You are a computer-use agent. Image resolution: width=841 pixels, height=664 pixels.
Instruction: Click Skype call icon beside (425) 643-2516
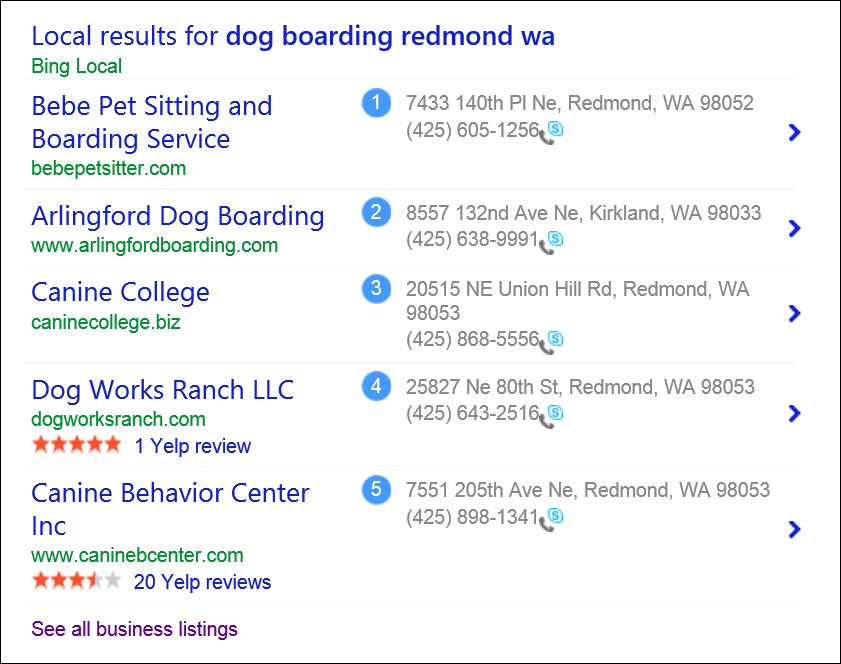point(551,417)
